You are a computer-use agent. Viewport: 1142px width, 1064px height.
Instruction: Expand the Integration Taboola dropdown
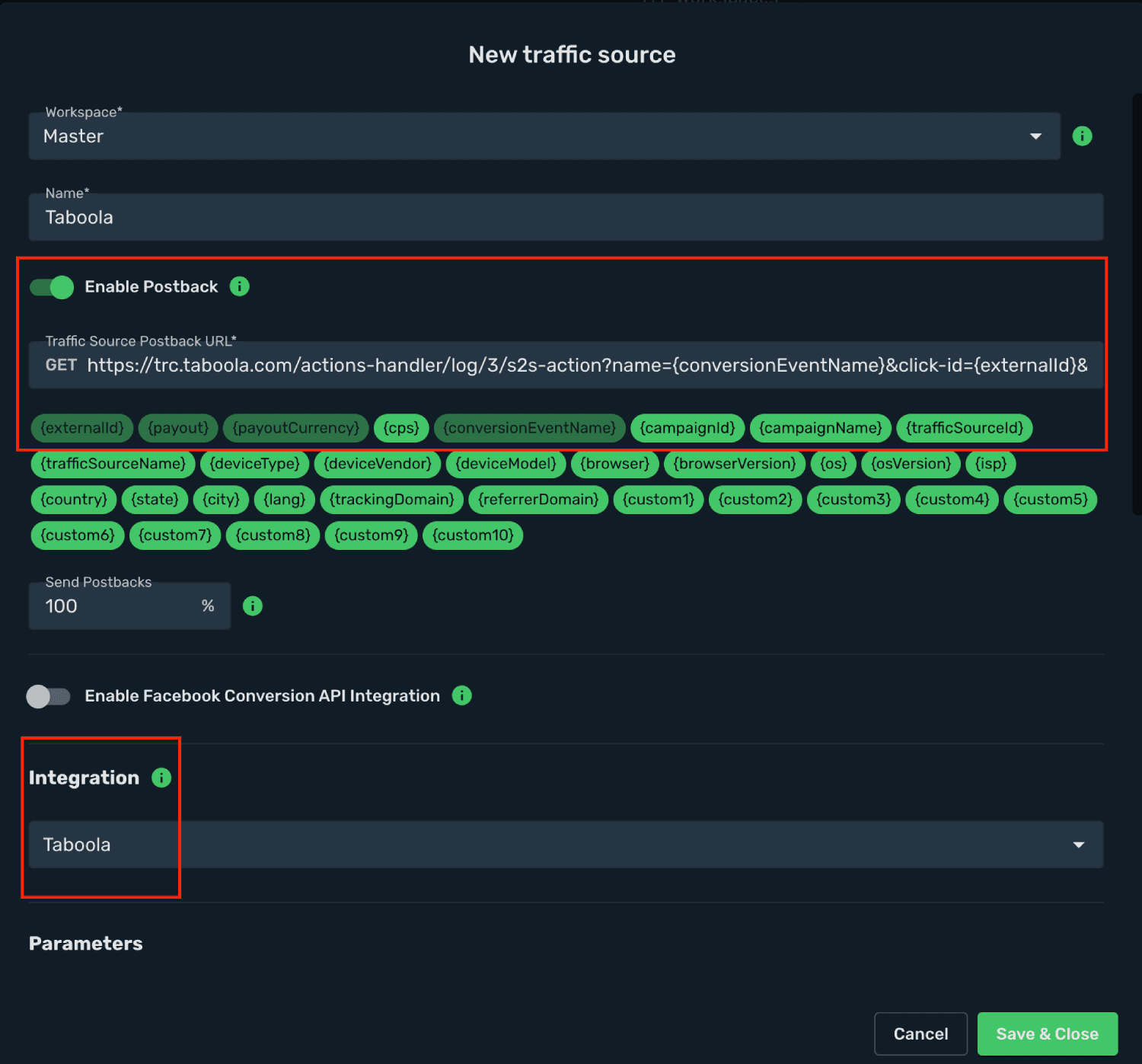[x=566, y=845]
